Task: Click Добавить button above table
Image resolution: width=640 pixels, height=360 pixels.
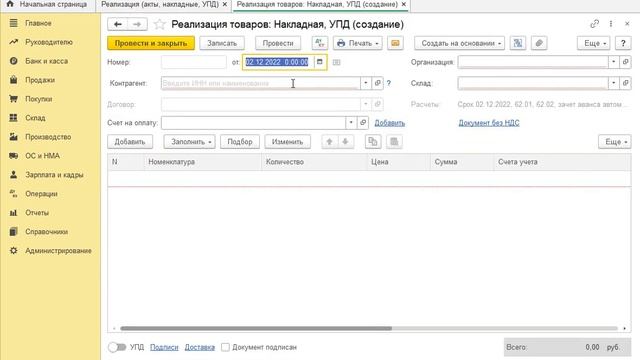Action: [130, 142]
